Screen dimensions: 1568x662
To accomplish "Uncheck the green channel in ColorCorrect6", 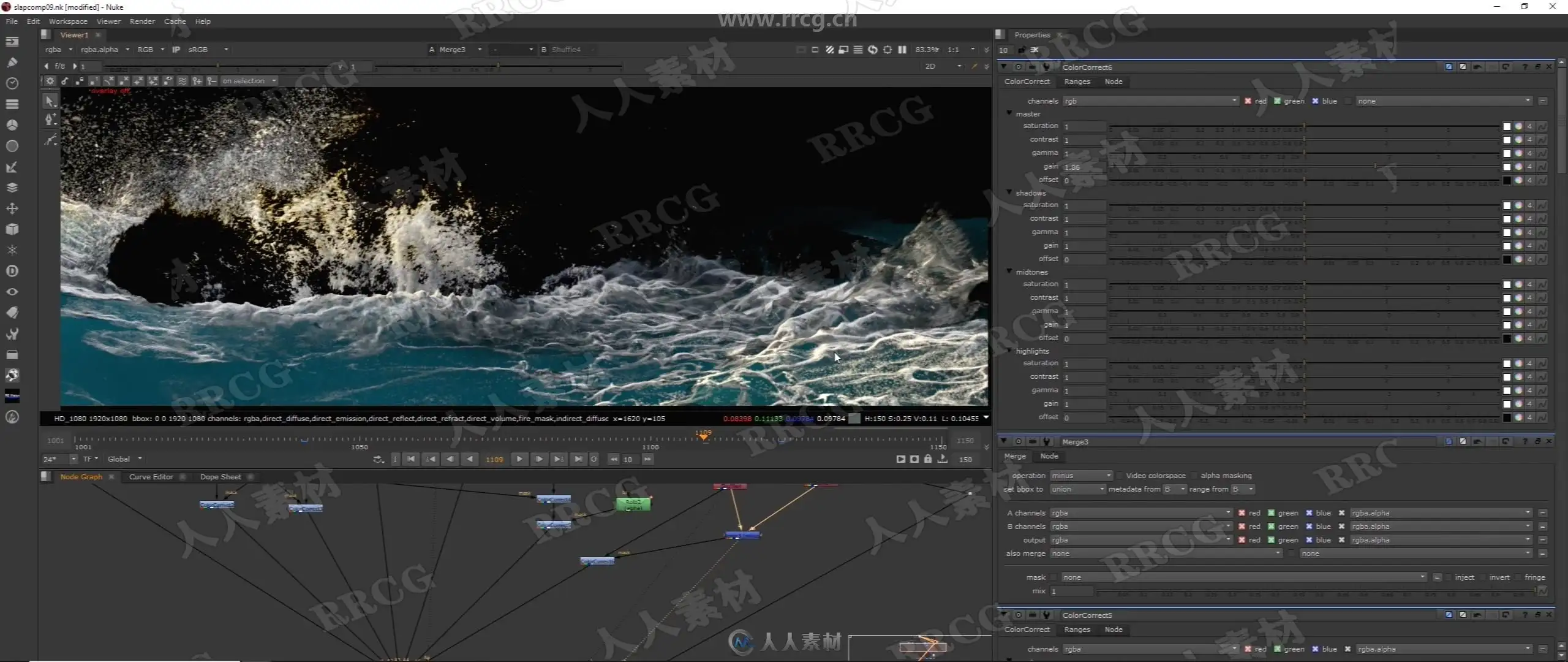I will coord(1277,101).
